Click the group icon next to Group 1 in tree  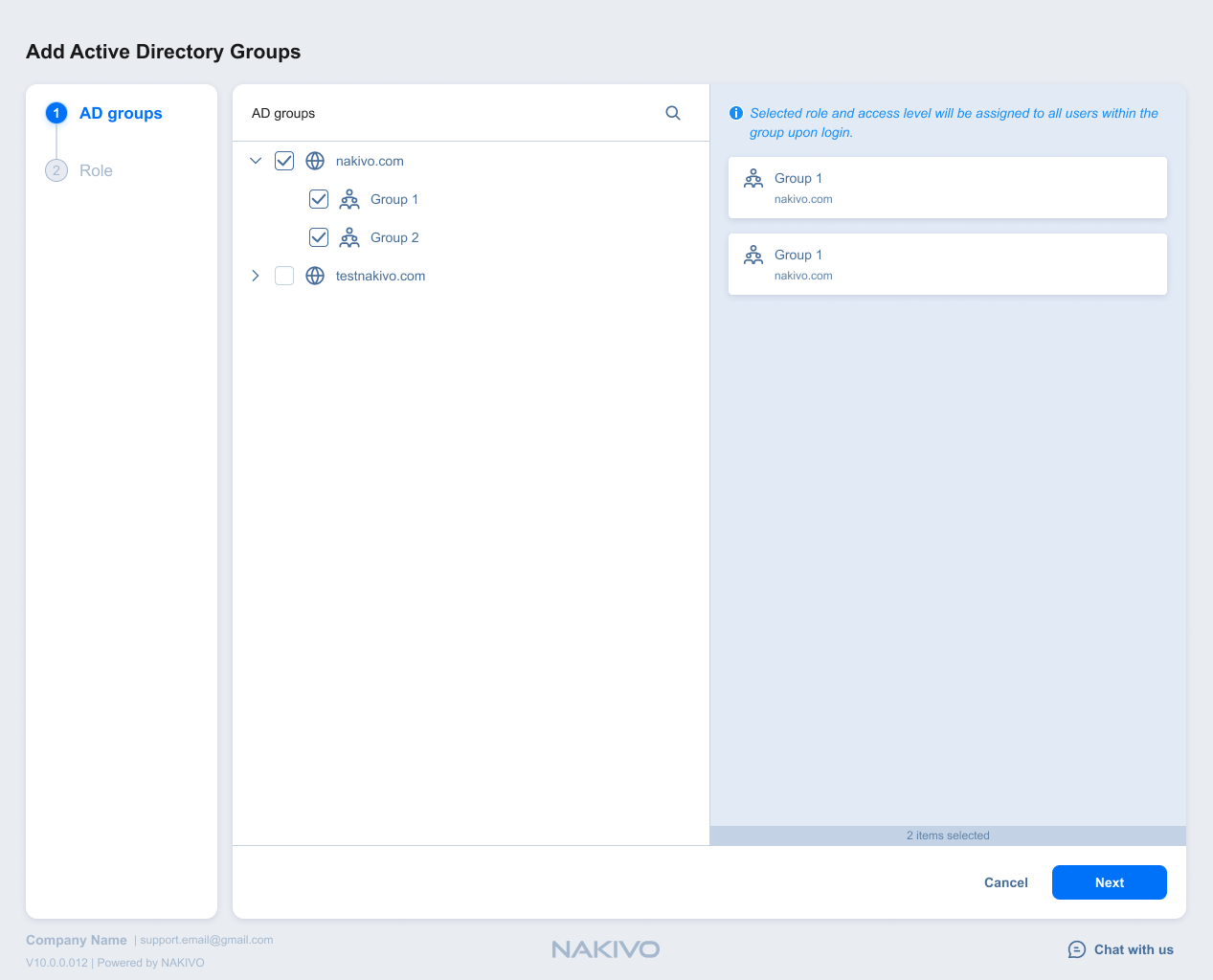click(x=349, y=198)
